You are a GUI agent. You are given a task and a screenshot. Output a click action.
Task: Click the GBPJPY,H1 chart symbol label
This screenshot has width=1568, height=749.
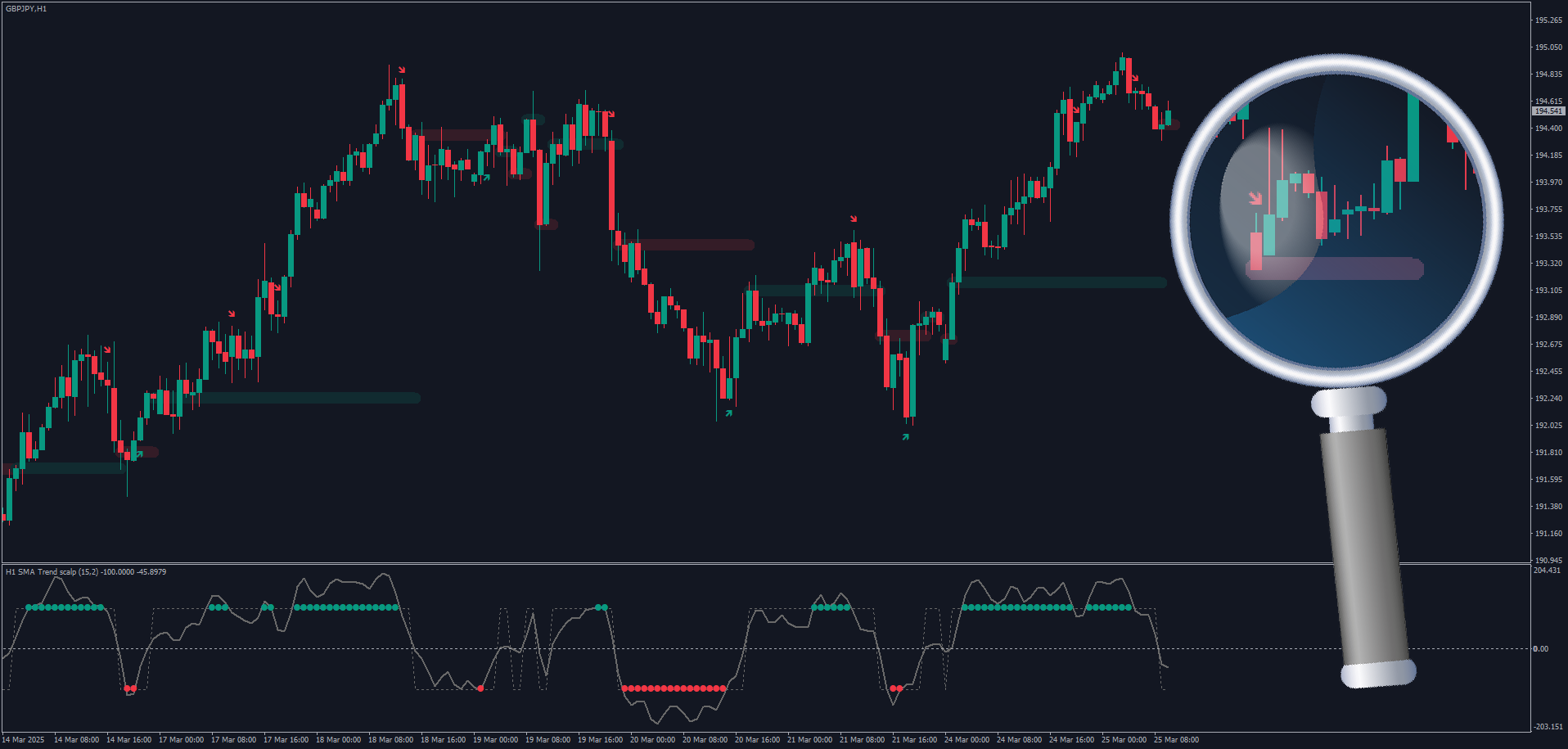[x=26, y=9]
